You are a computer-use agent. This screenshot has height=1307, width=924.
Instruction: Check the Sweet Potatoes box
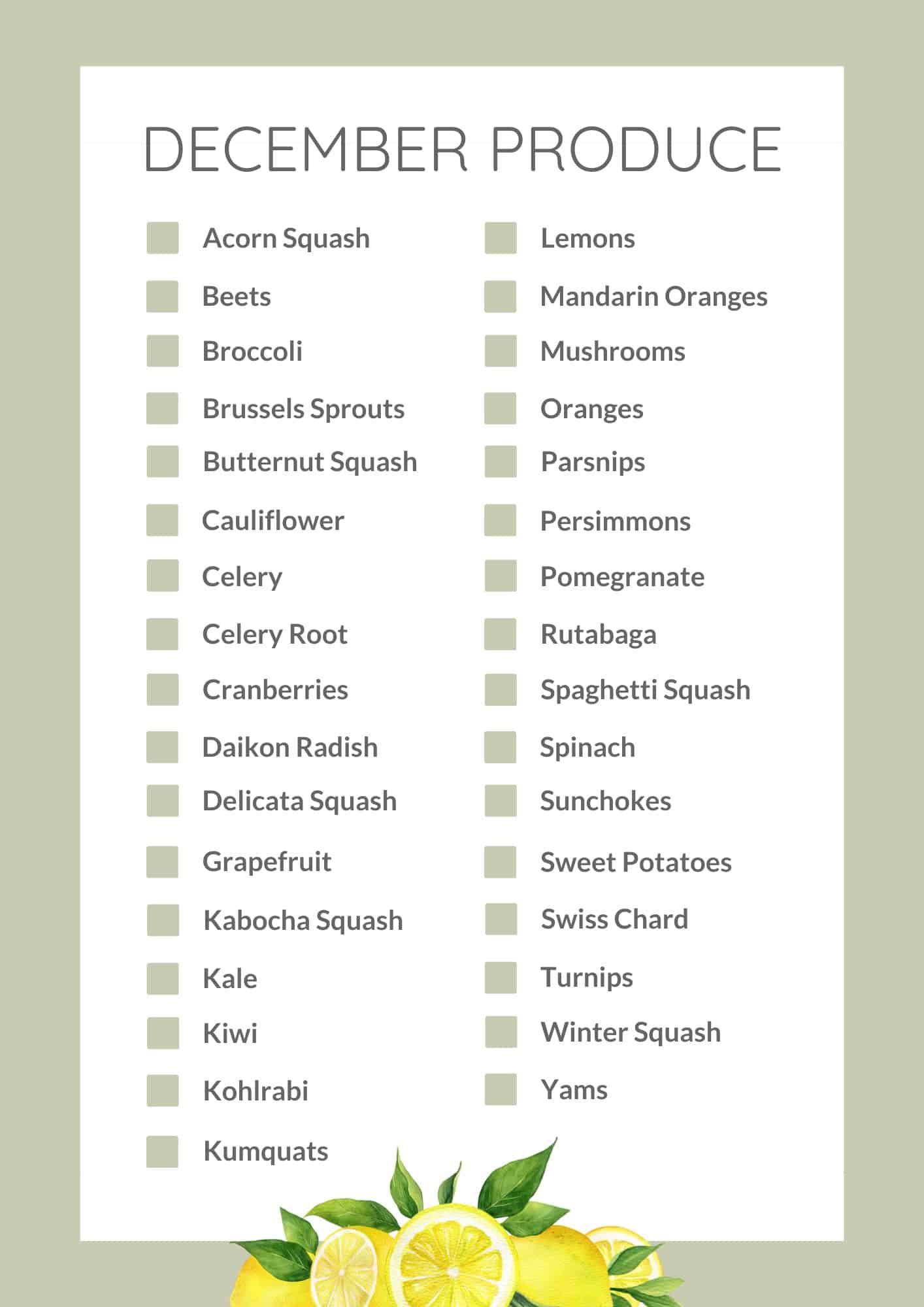[x=501, y=861]
